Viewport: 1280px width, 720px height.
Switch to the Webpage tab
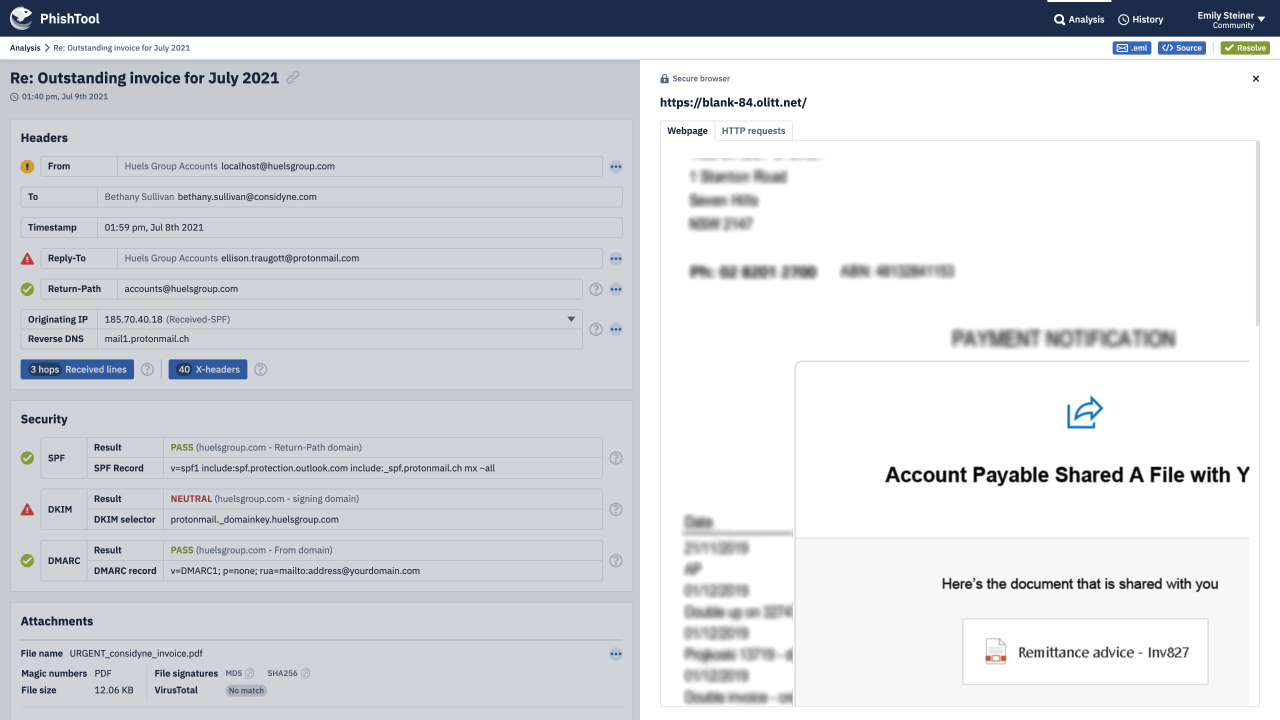687,131
